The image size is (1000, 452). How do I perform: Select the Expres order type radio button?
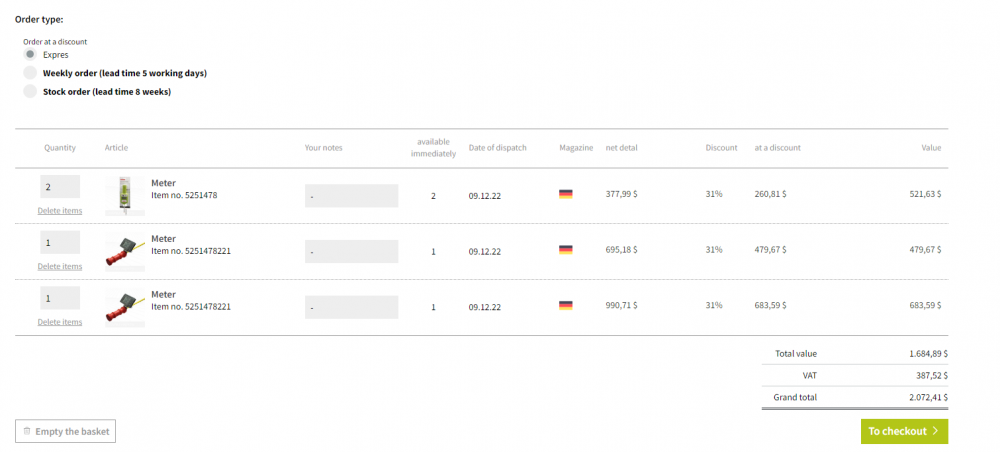pyautogui.click(x=30, y=55)
